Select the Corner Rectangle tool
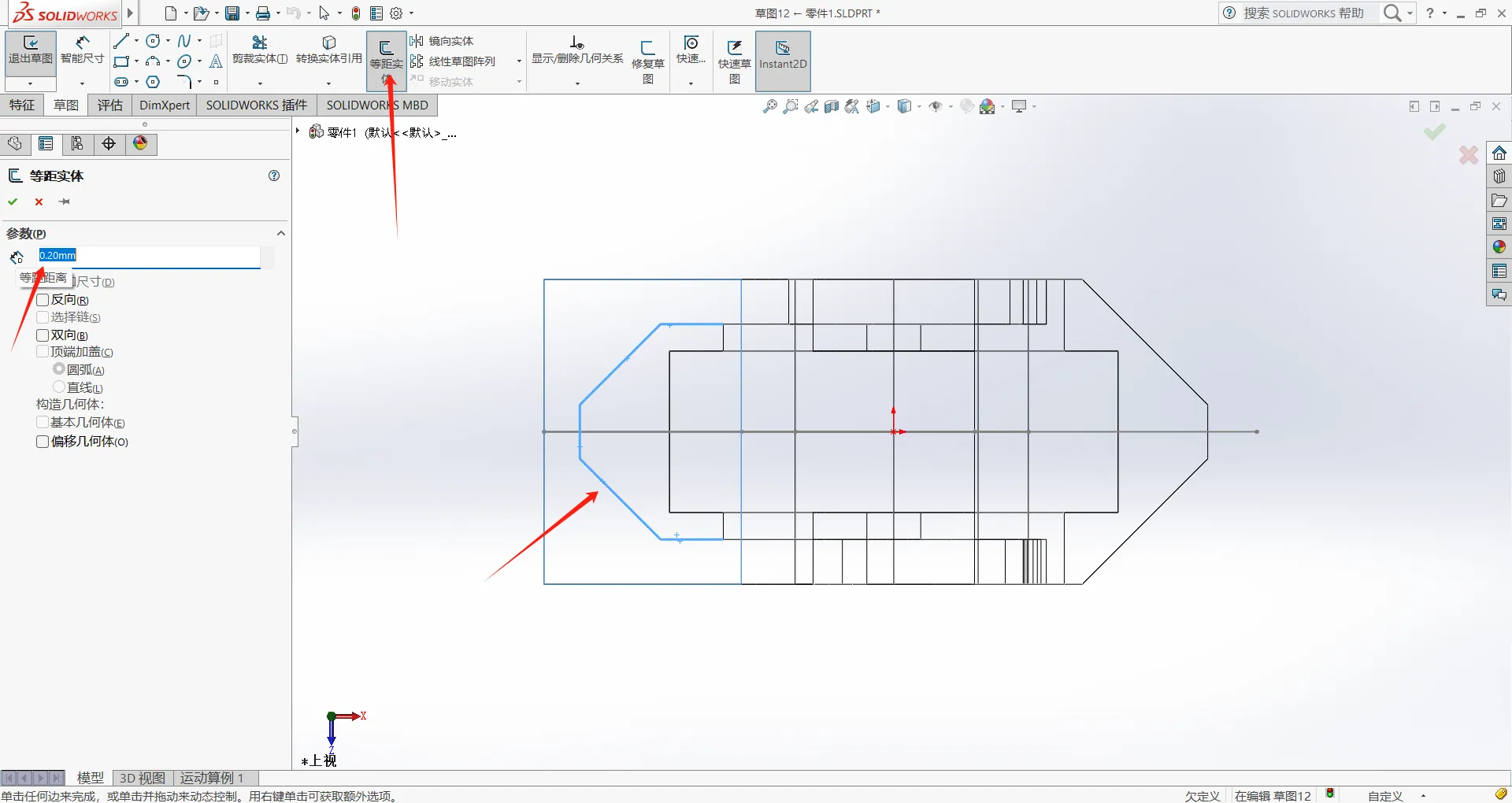 120,61
